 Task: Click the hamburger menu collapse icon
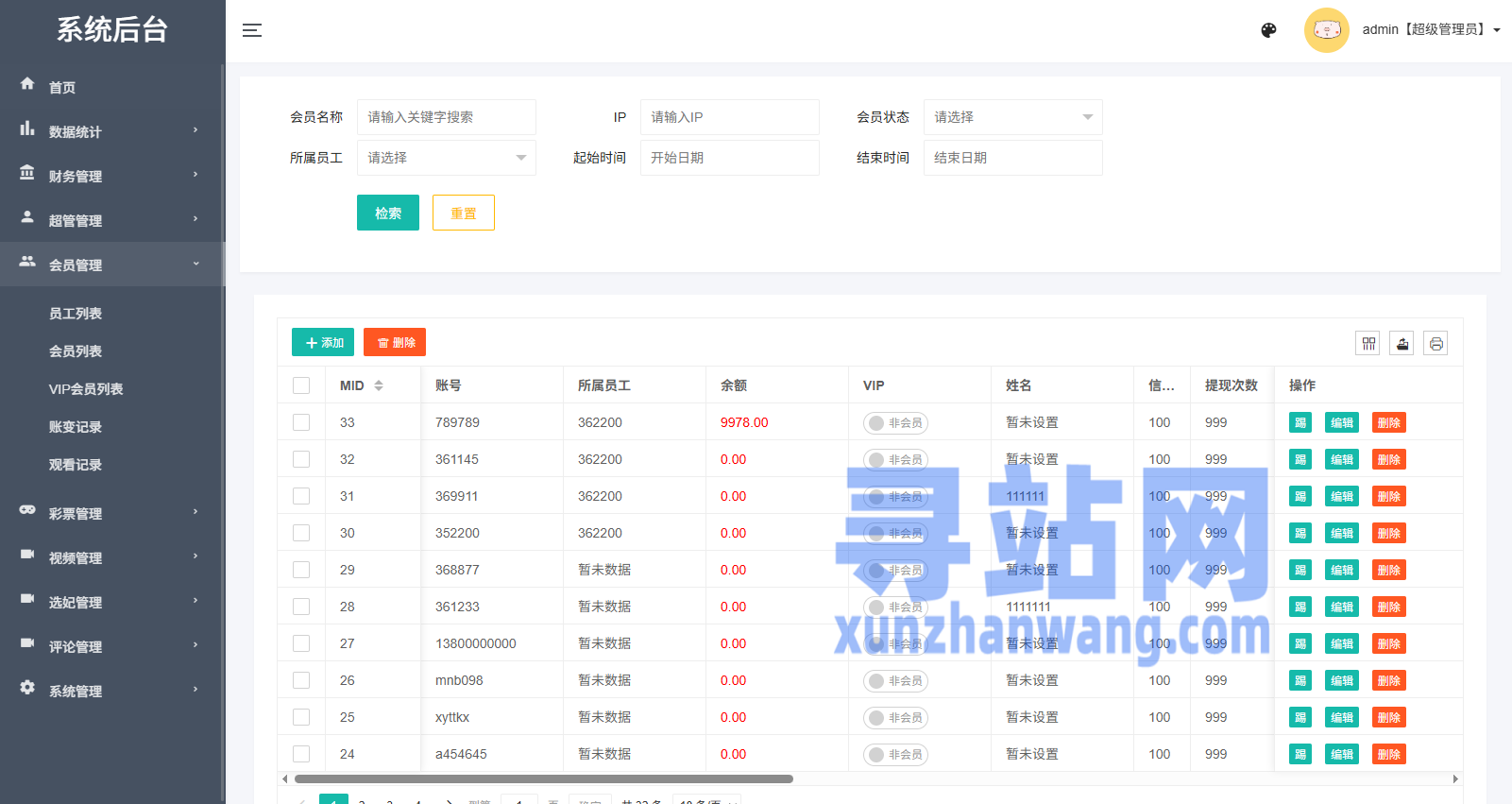(252, 30)
